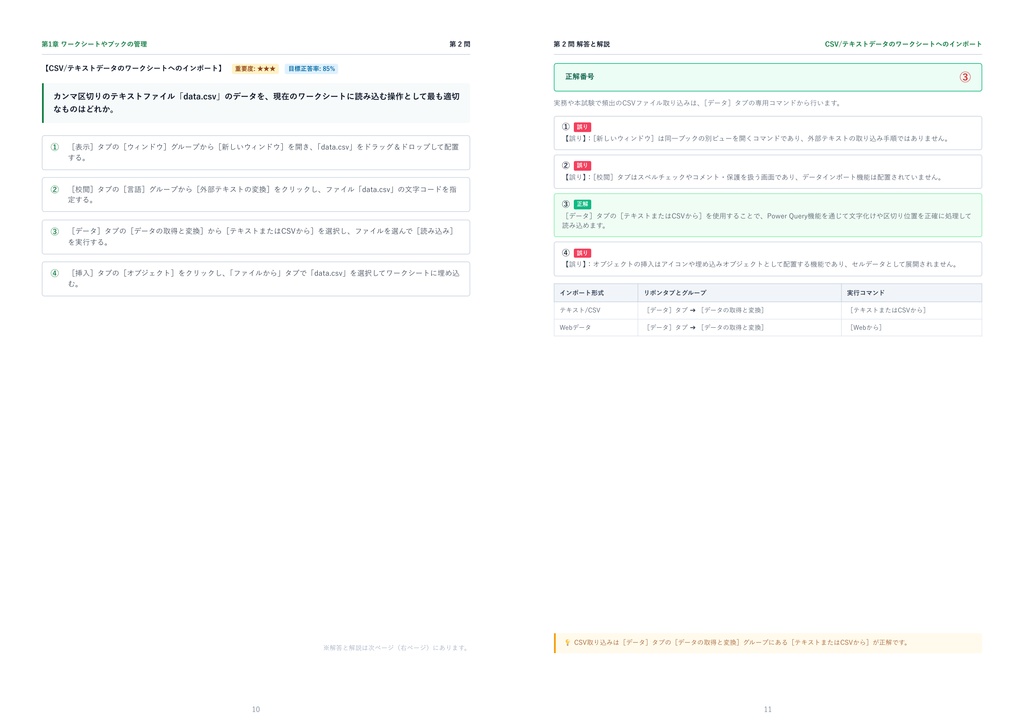The image size is (1024, 724).
Task: Click page number 11
Action: 767,709
